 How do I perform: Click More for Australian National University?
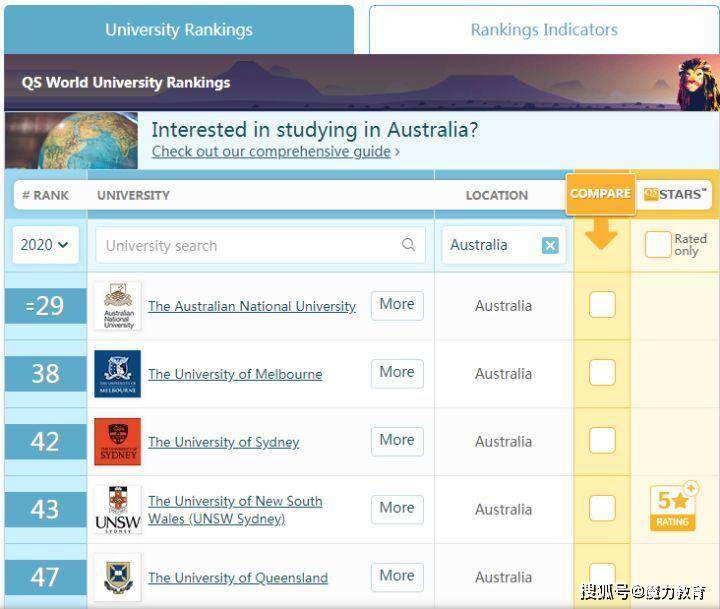point(397,304)
